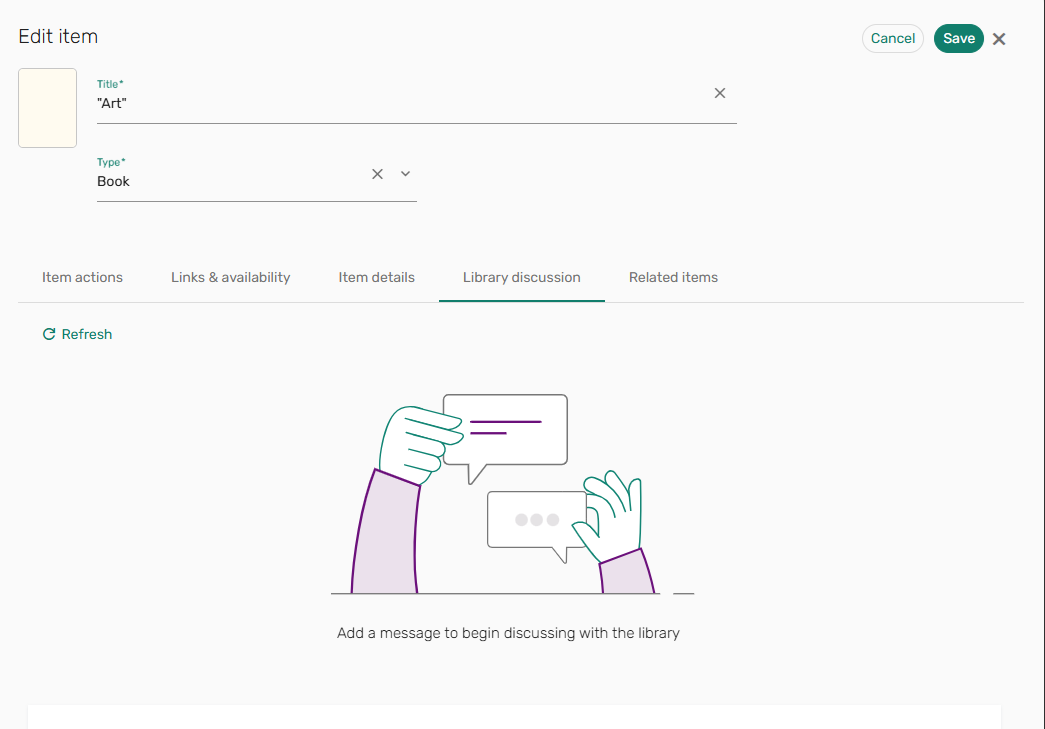
Task: Clear the Type selection
Action: tap(377, 174)
